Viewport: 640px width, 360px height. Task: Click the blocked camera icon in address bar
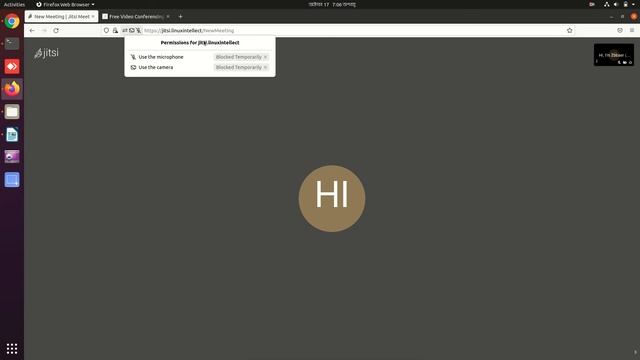coord(131,31)
